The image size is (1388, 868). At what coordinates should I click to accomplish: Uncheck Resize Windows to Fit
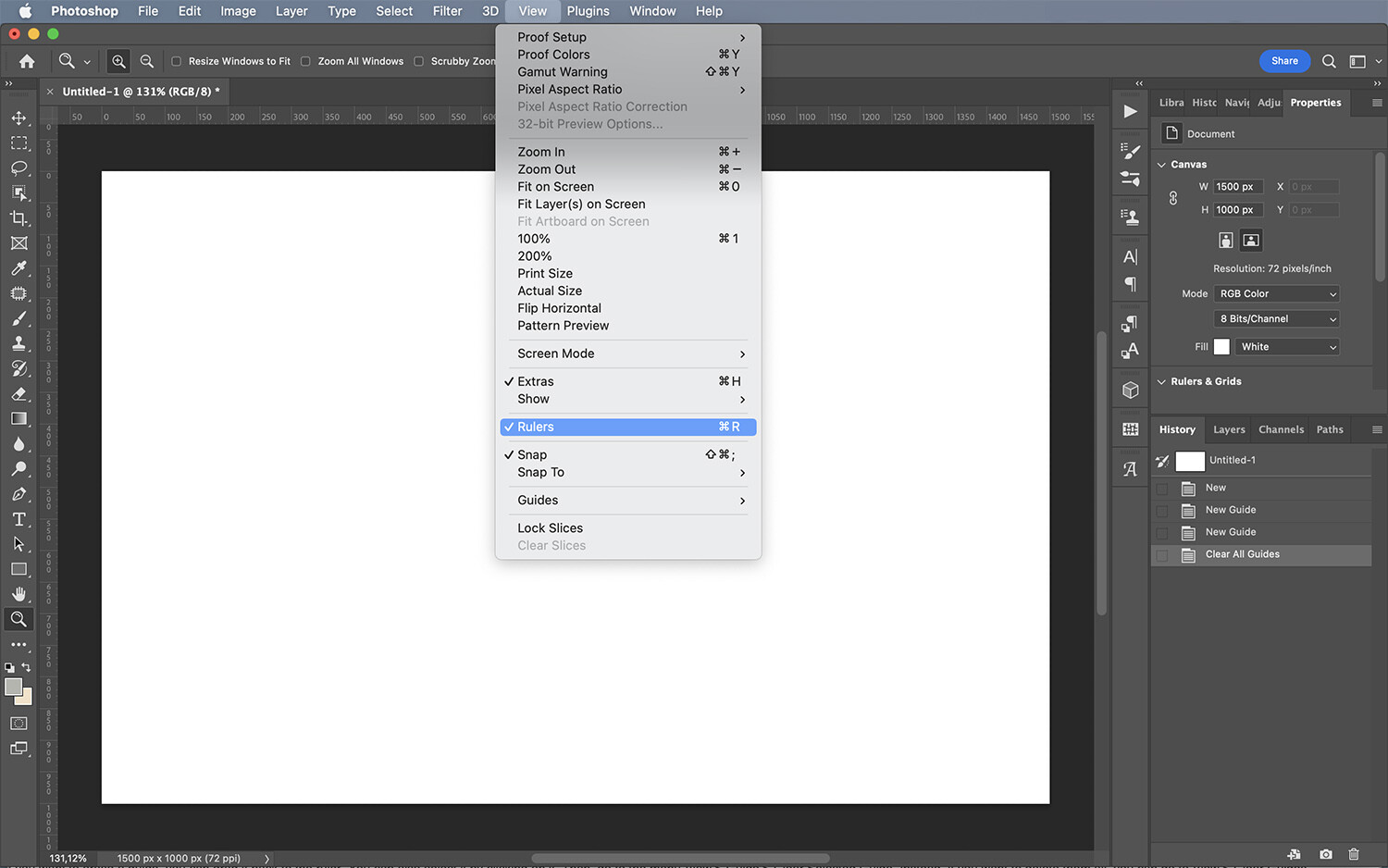pyautogui.click(x=175, y=61)
